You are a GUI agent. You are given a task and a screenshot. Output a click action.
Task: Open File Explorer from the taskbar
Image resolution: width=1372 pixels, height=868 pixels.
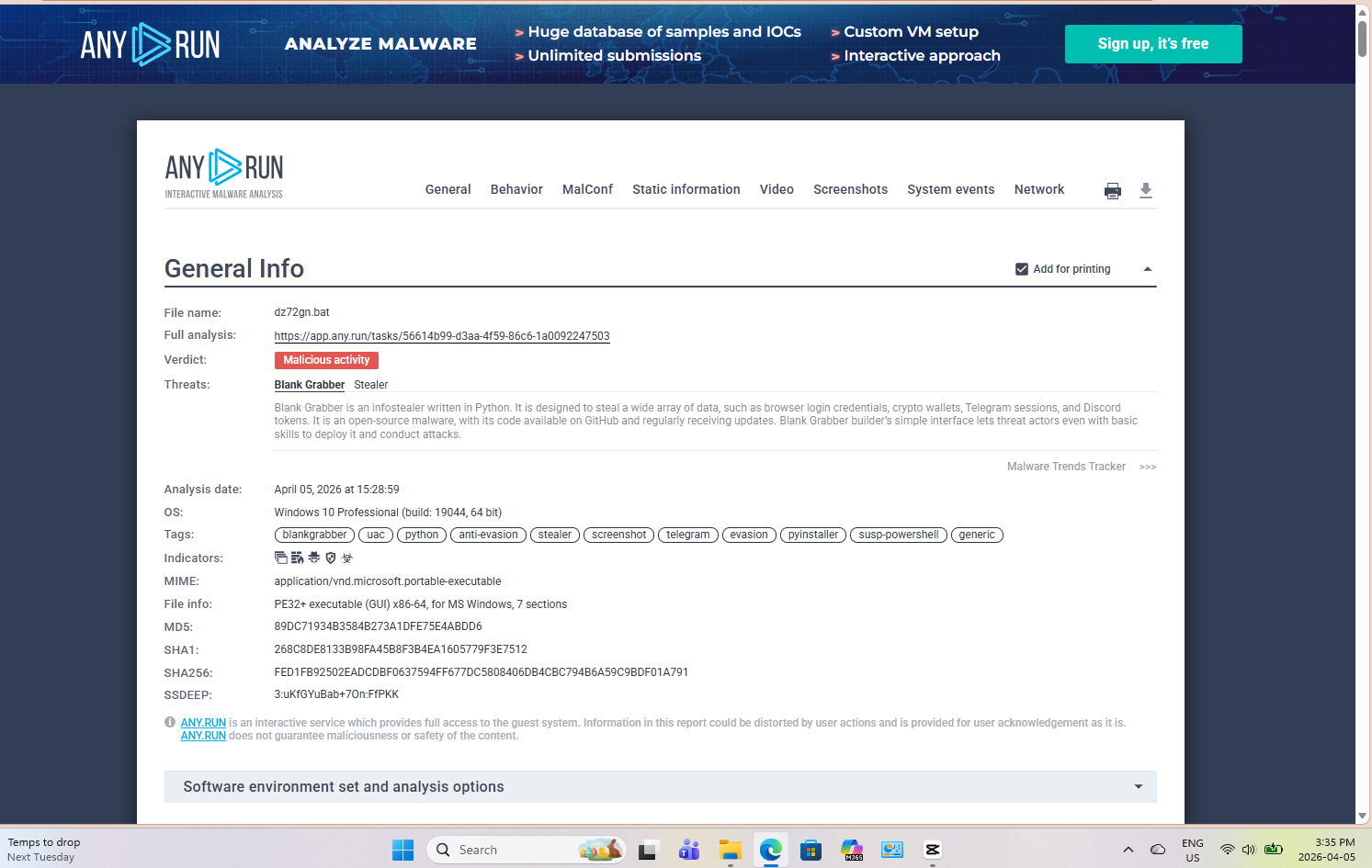coord(731,850)
